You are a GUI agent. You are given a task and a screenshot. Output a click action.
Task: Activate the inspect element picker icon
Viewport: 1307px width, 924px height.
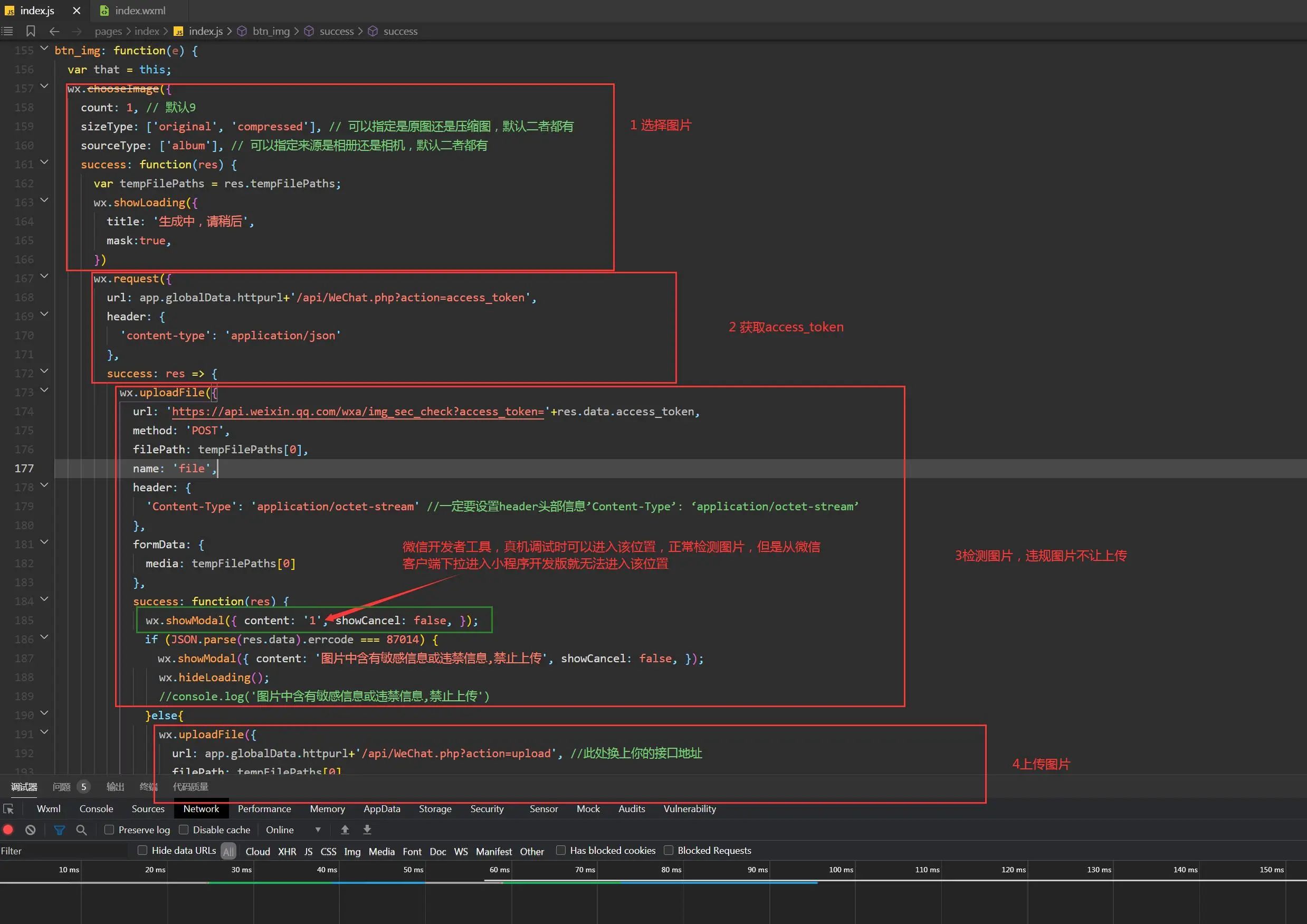[x=8, y=809]
